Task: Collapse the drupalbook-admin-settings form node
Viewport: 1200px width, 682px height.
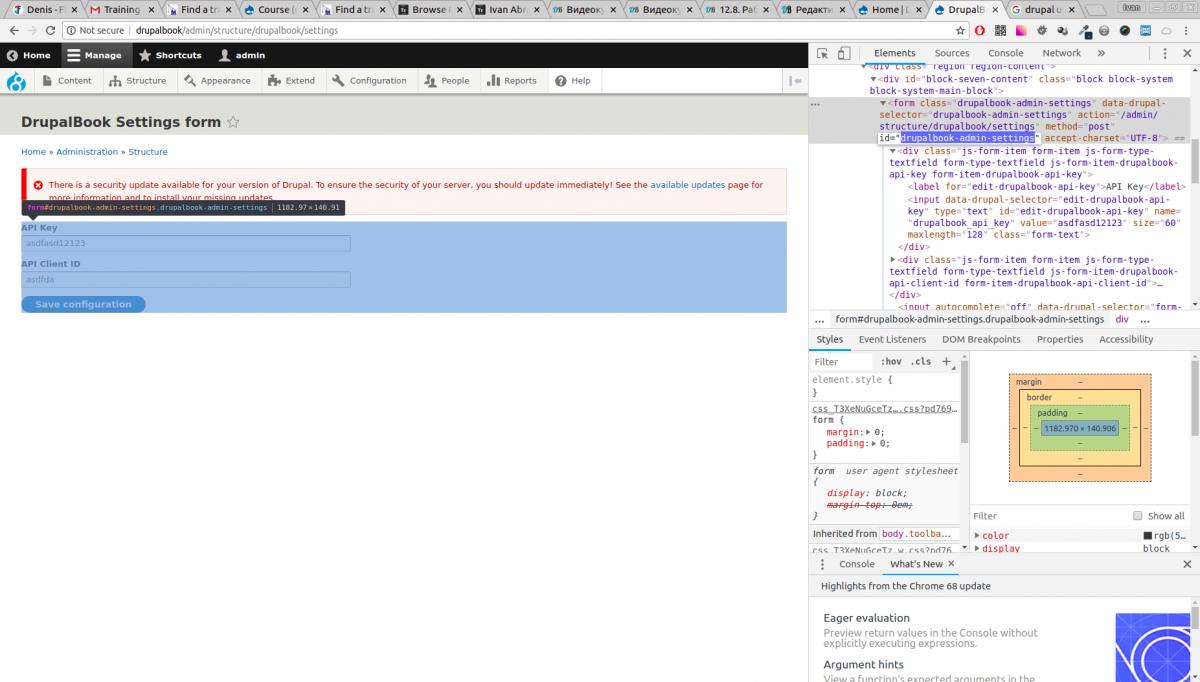Action: tap(883, 103)
